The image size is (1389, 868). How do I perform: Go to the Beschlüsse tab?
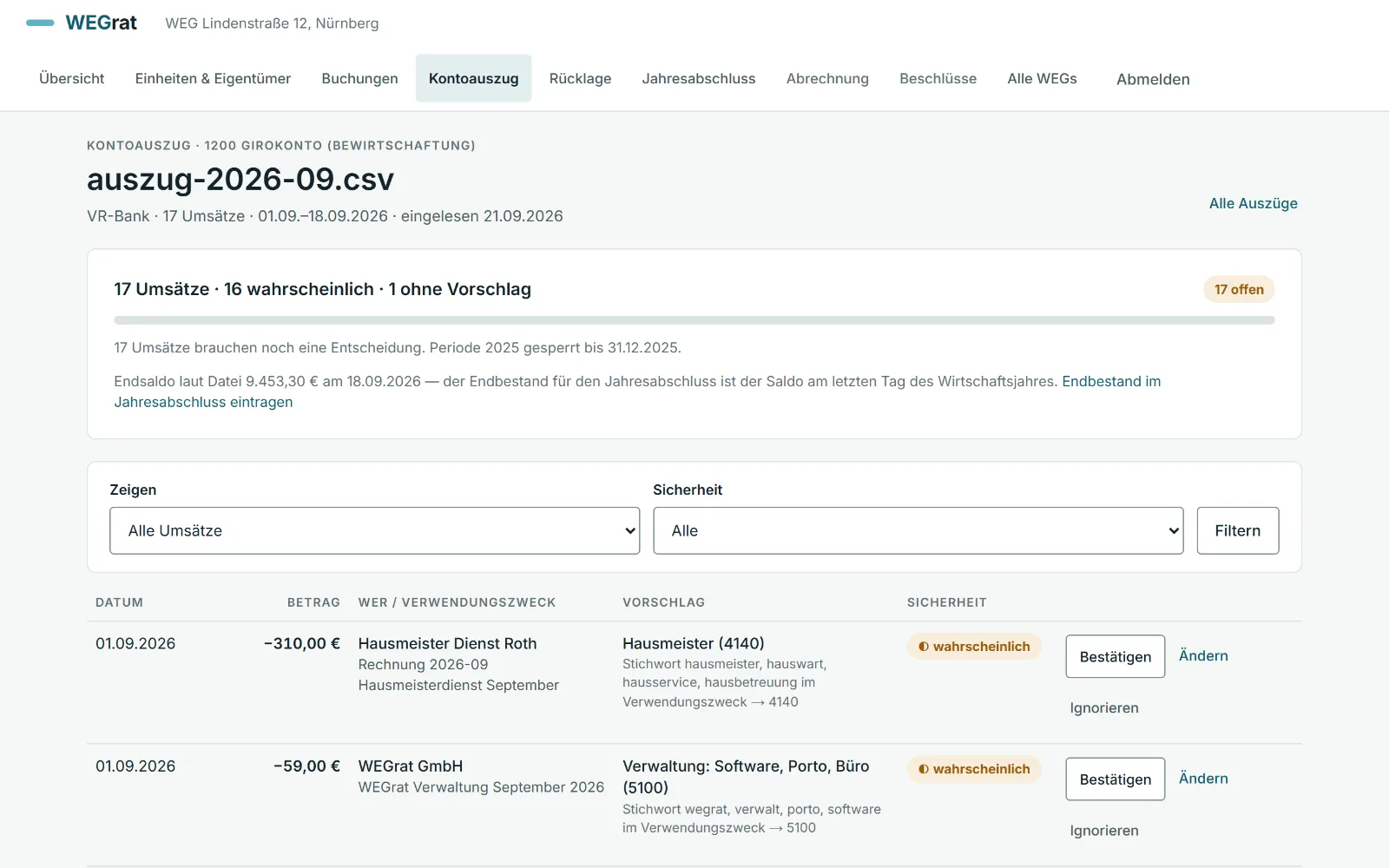click(x=938, y=78)
